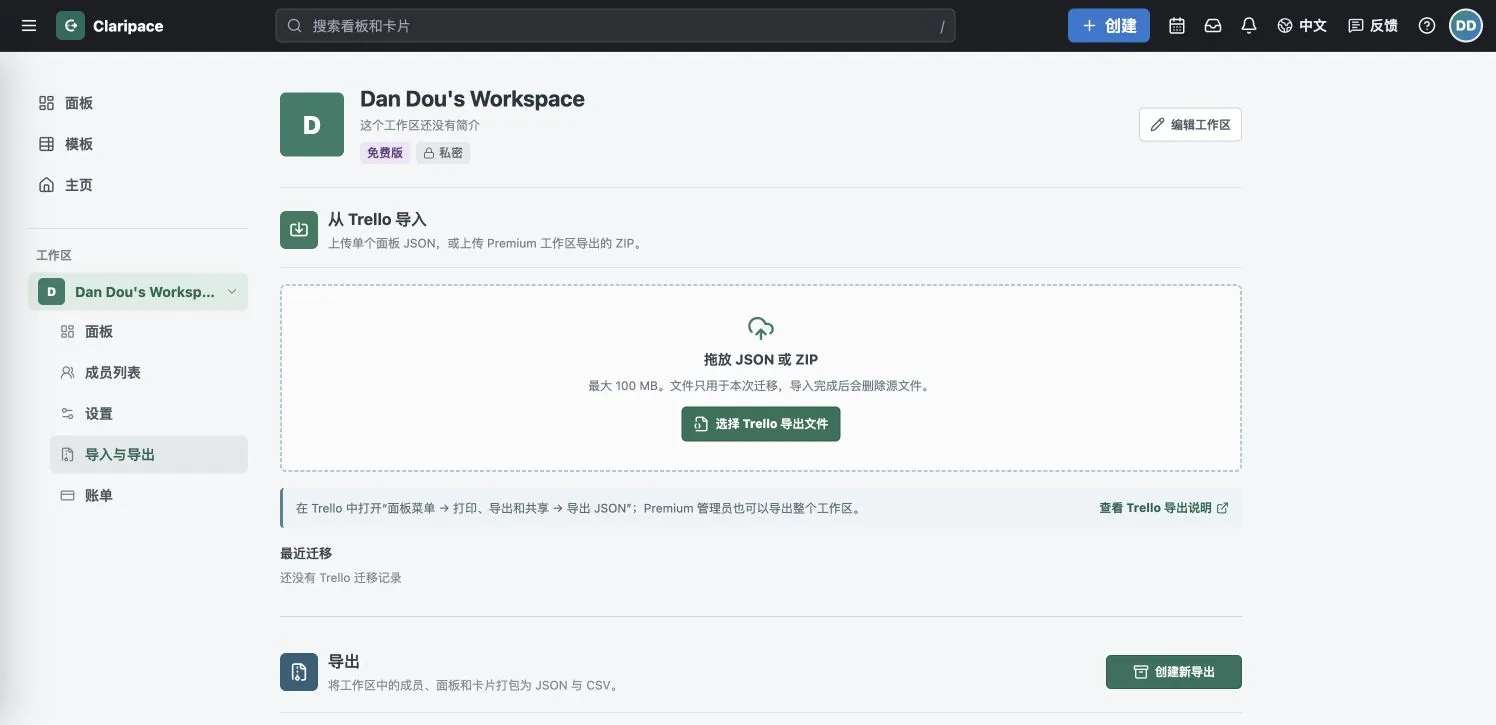1496x725 pixels.
Task: Click the cloud upload icon
Action: coord(761,328)
